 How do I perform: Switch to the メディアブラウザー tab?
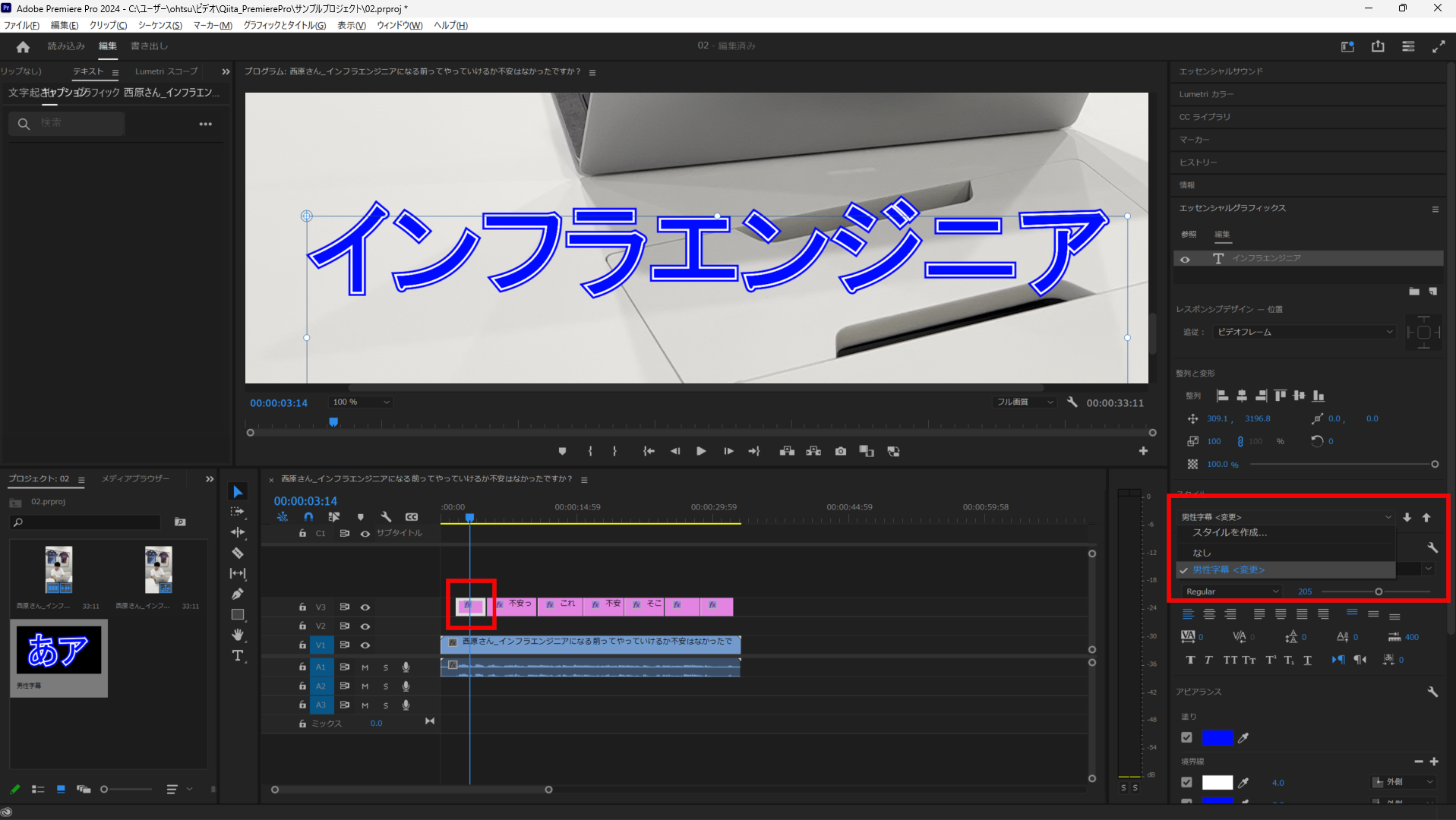(x=136, y=479)
